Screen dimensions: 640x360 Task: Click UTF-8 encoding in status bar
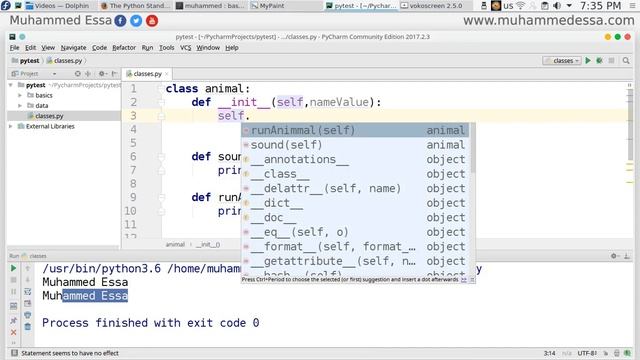pos(587,353)
